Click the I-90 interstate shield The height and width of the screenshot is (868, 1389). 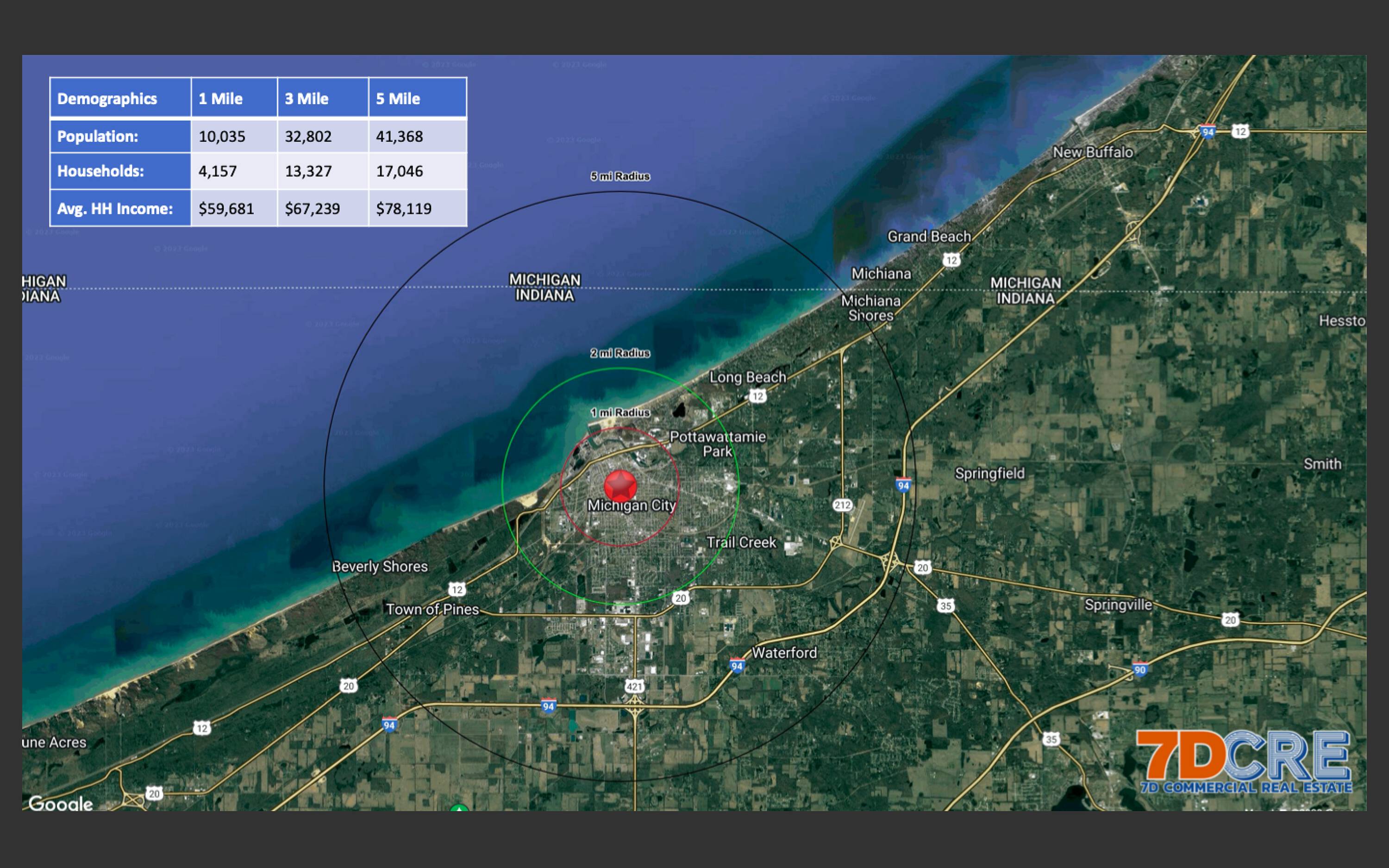click(1139, 669)
